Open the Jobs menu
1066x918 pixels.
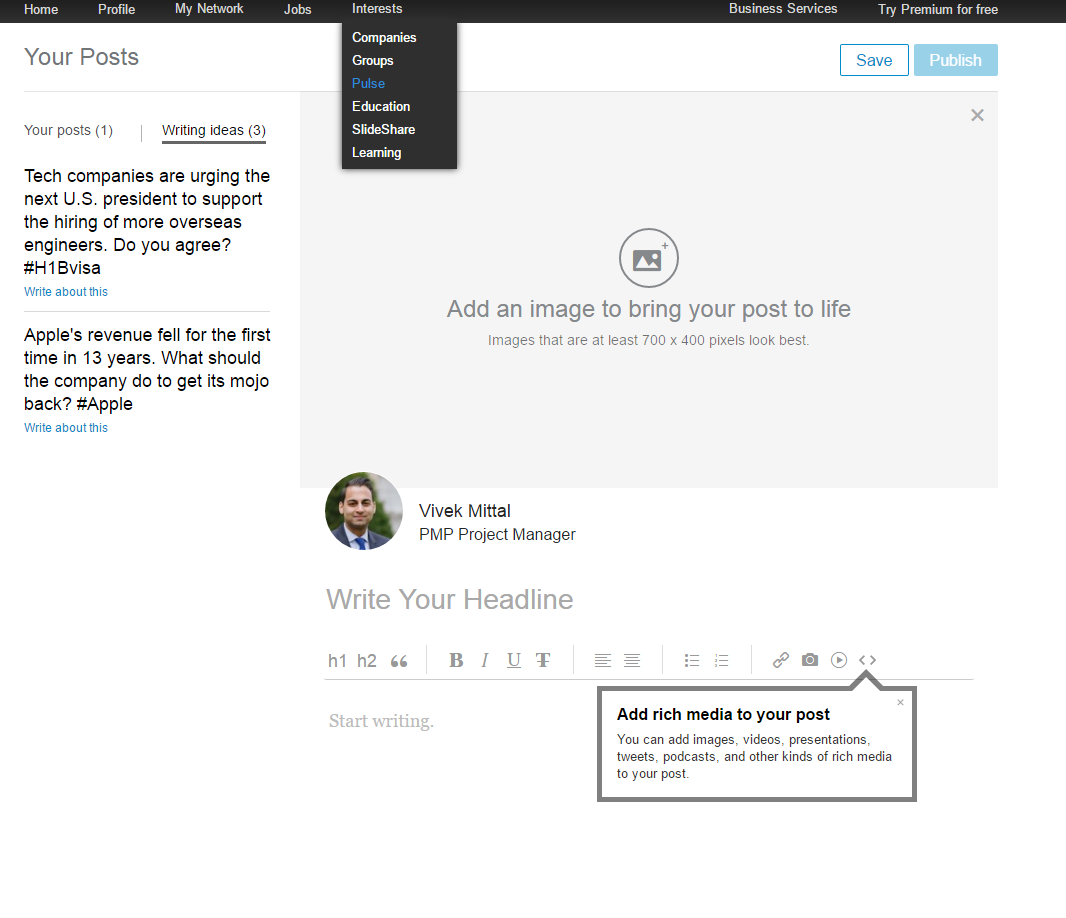click(297, 10)
